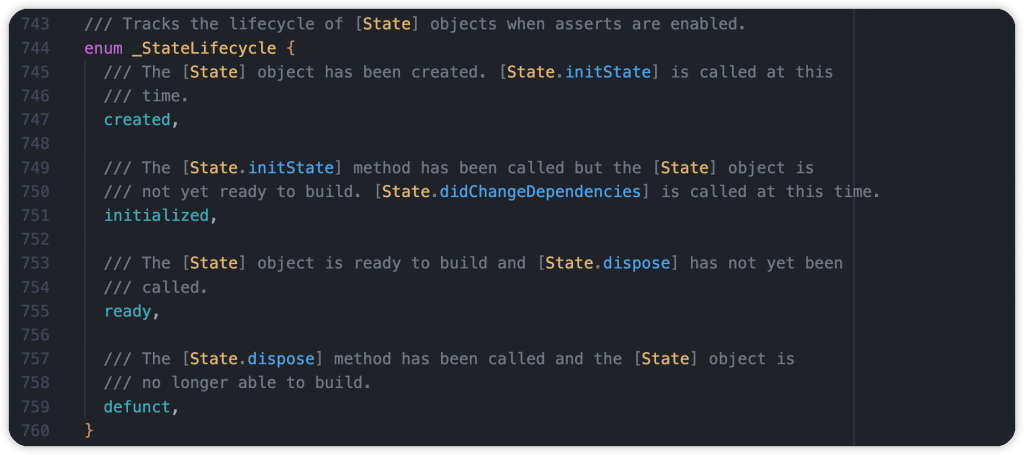Screen dimensions: 1024x455
Task: Click the text 'no longer able to build'
Action: click(252, 383)
